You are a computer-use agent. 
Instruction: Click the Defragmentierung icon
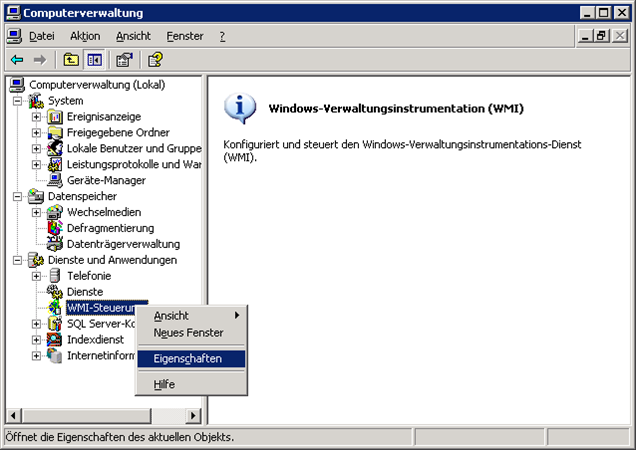(55, 228)
